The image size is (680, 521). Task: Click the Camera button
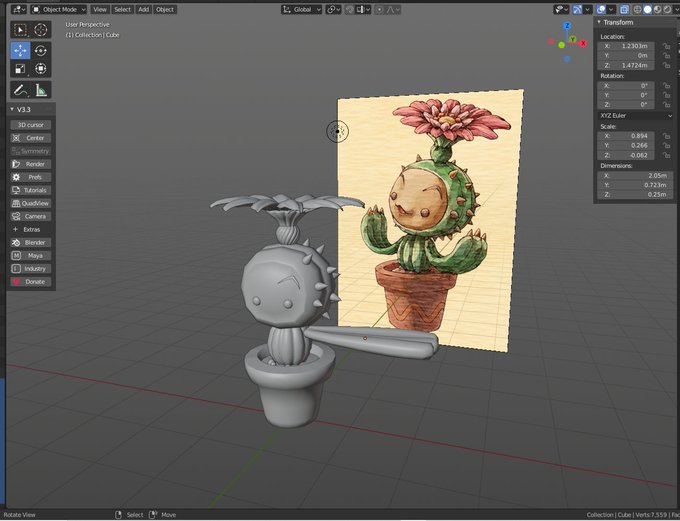point(31,216)
